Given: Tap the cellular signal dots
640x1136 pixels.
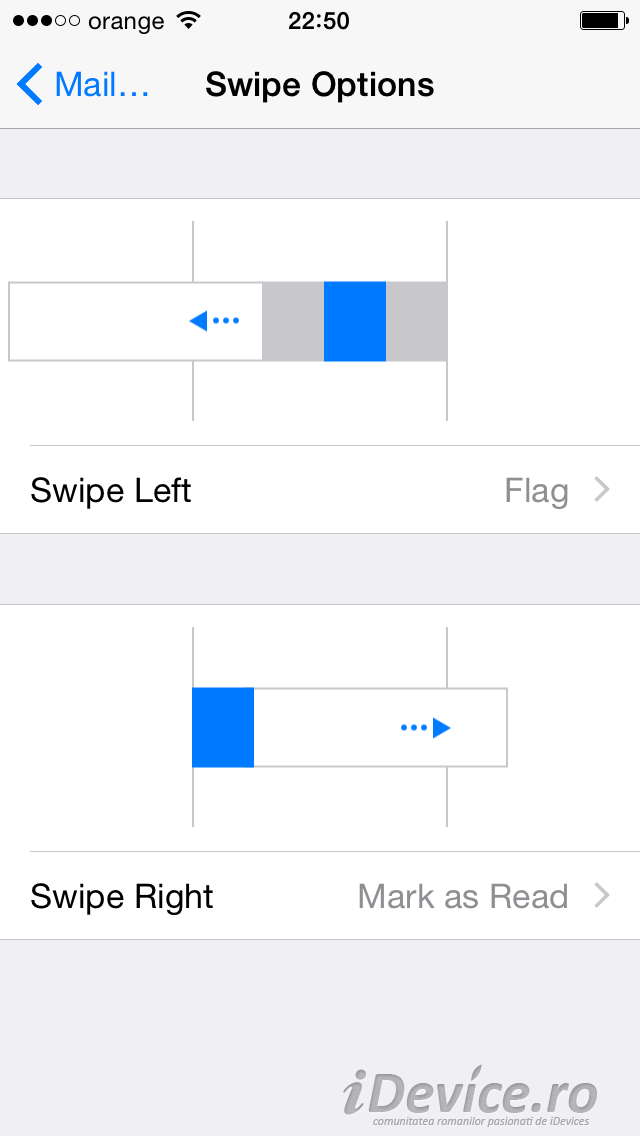Looking at the screenshot, I should click(46, 21).
